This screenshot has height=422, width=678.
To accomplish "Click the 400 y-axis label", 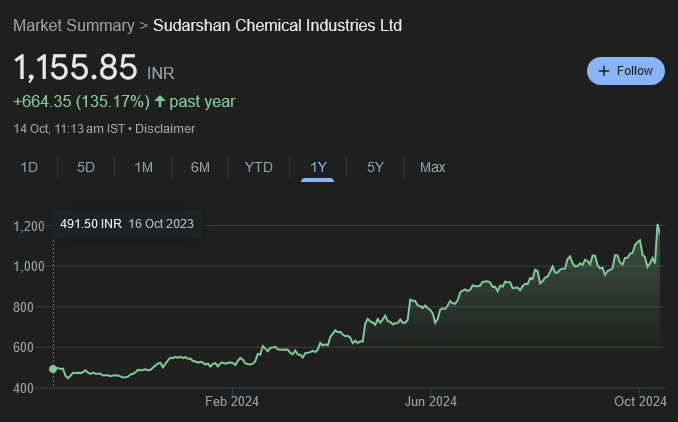I will [23, 388].
